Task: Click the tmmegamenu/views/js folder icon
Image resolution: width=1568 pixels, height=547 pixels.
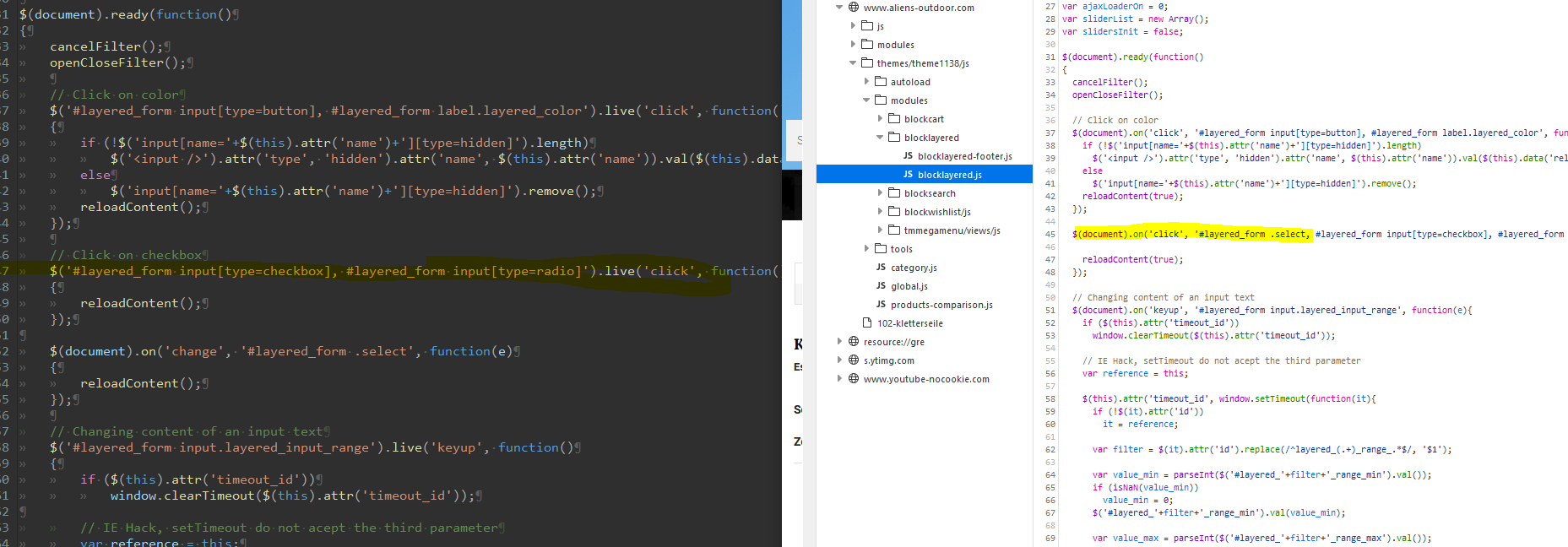Action: point(894,230)
